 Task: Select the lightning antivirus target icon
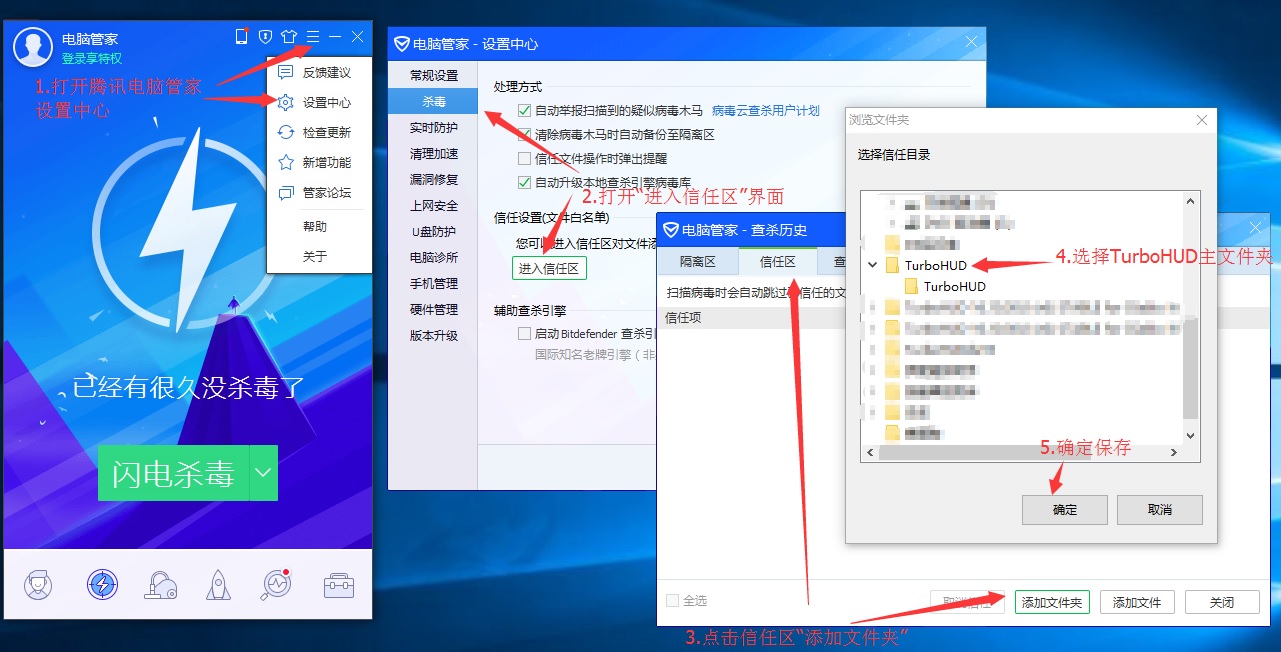(102, 584)
